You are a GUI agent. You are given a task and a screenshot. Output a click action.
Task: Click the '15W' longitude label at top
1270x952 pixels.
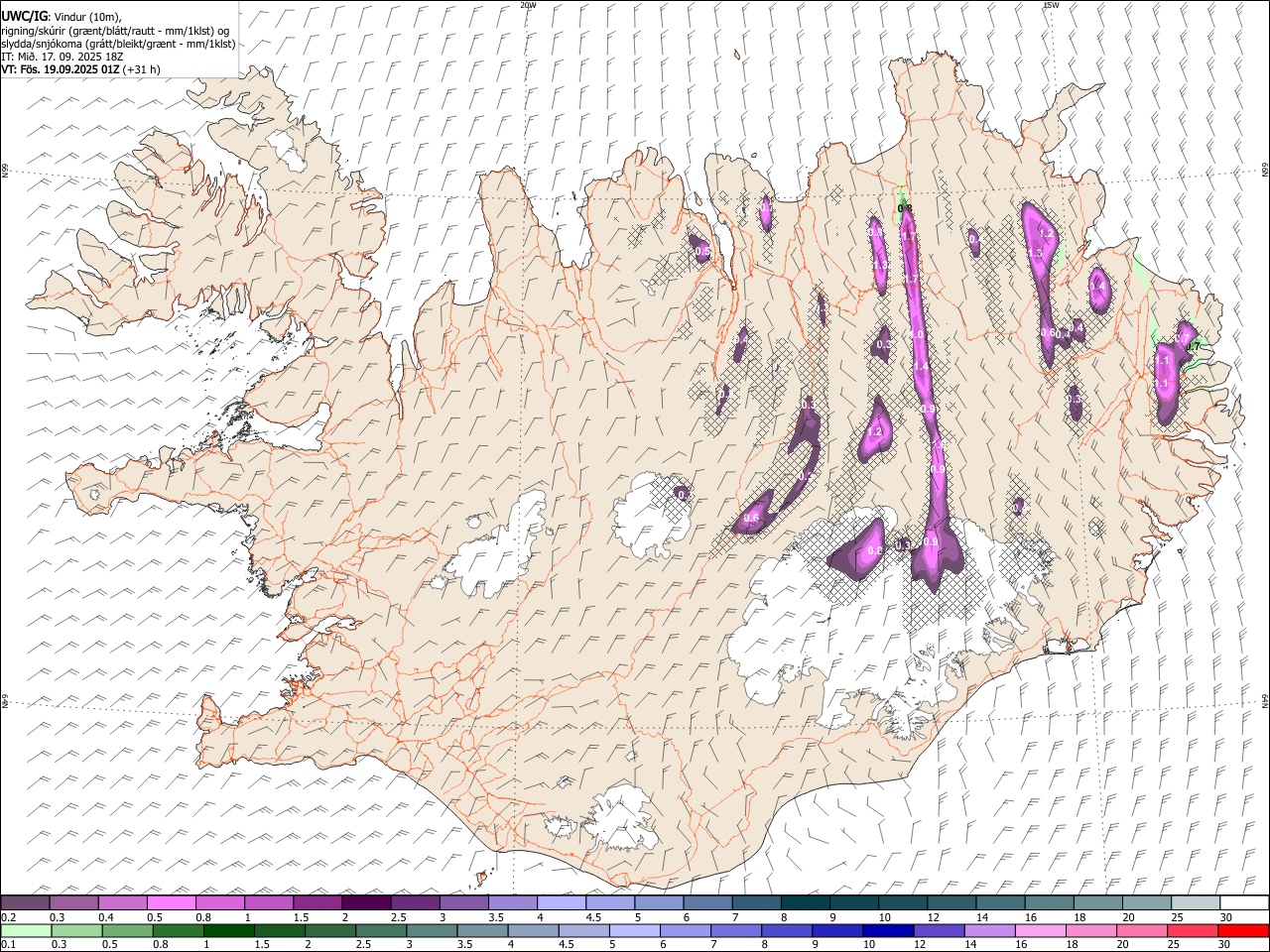[x=1050, y=5]
